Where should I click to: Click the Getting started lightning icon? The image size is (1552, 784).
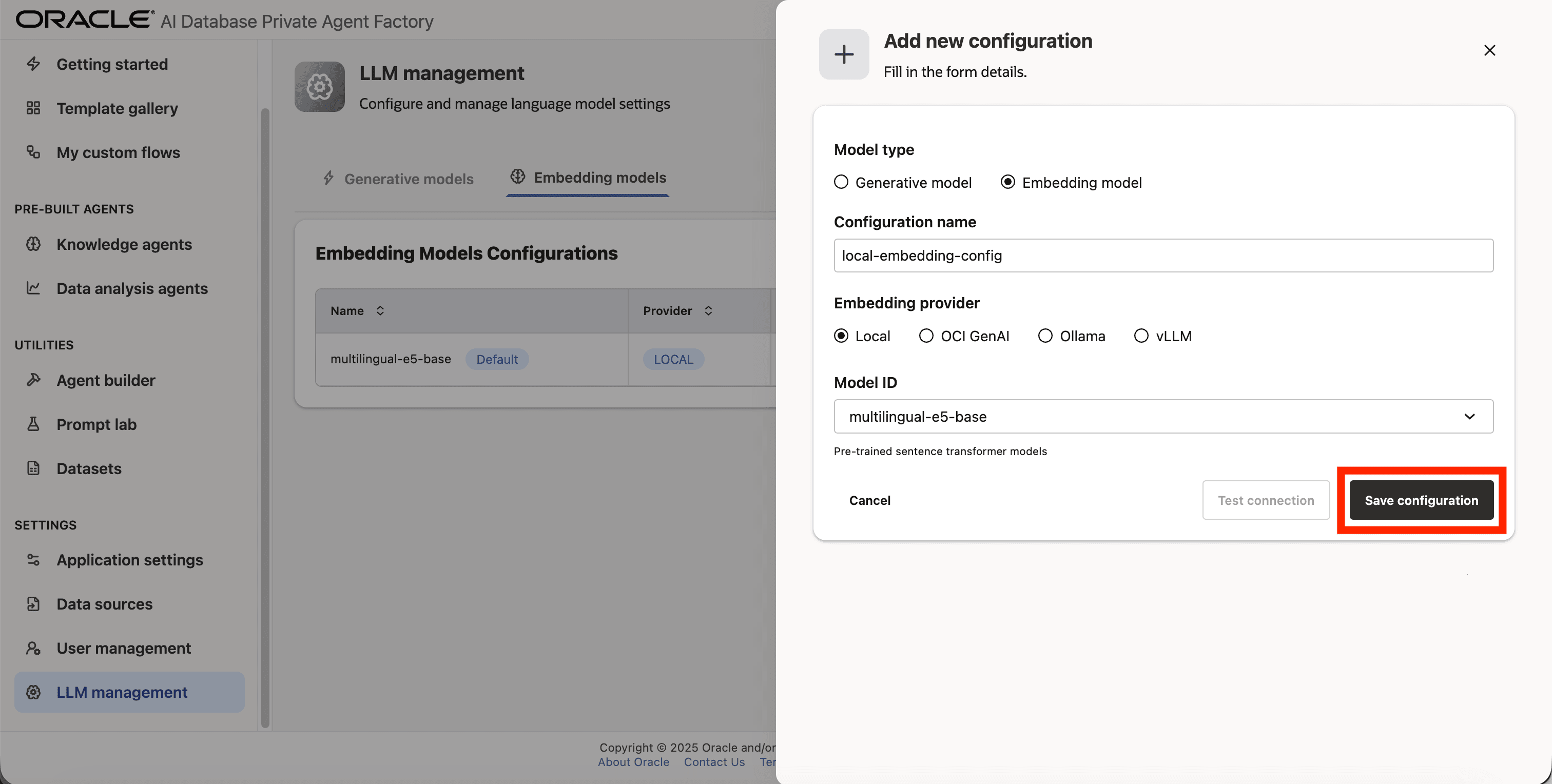coord(34,64)
